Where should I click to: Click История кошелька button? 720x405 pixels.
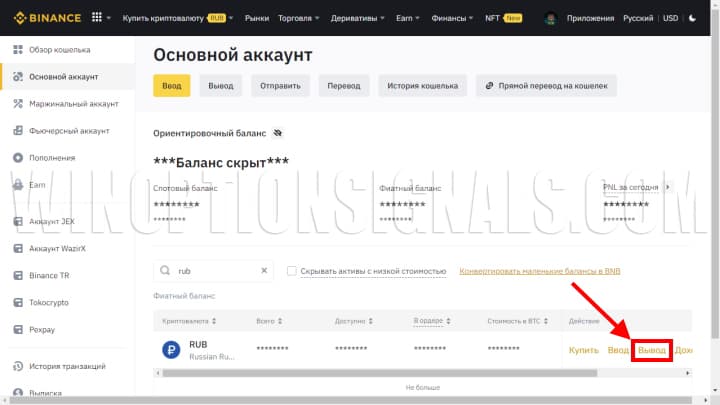pyautogui.click(x=422, y=85)
